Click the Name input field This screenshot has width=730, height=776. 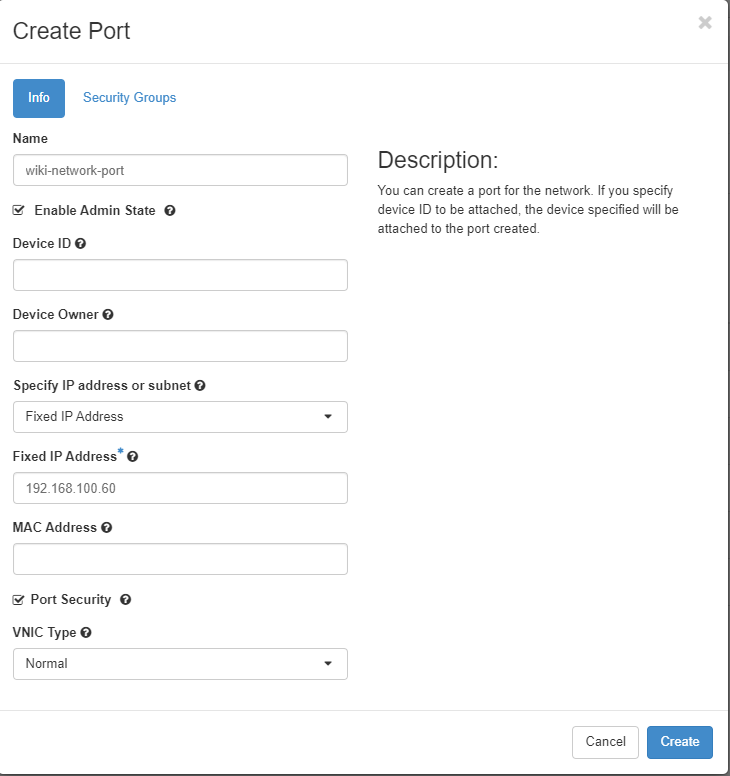click(x=180, y=170)
